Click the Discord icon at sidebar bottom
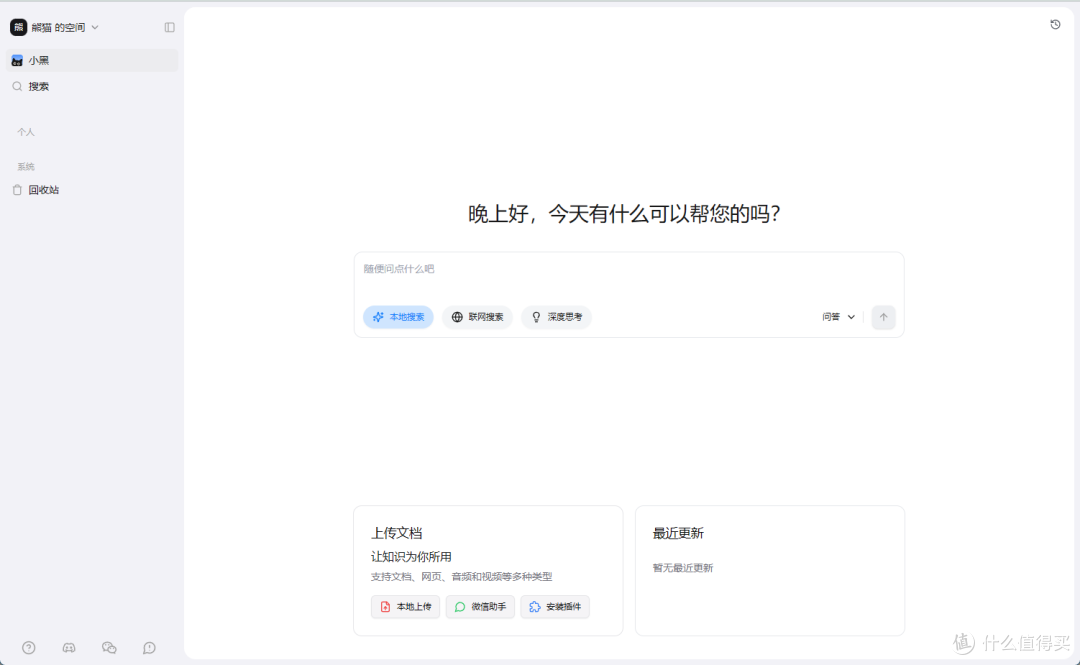The image size is (1080, 665). (x=69, y=648)
